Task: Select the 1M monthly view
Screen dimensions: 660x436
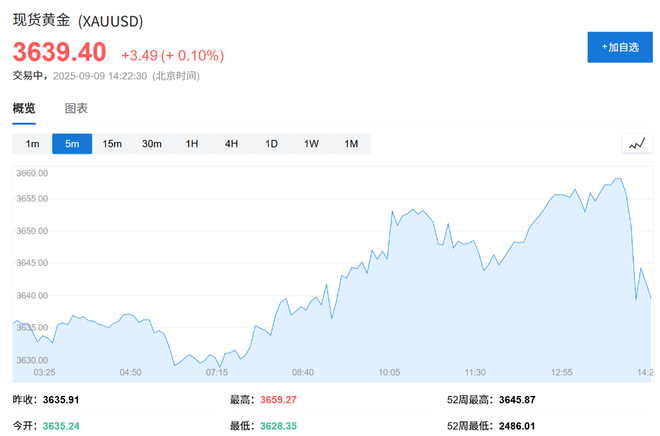Action: (x=351, y=144)
